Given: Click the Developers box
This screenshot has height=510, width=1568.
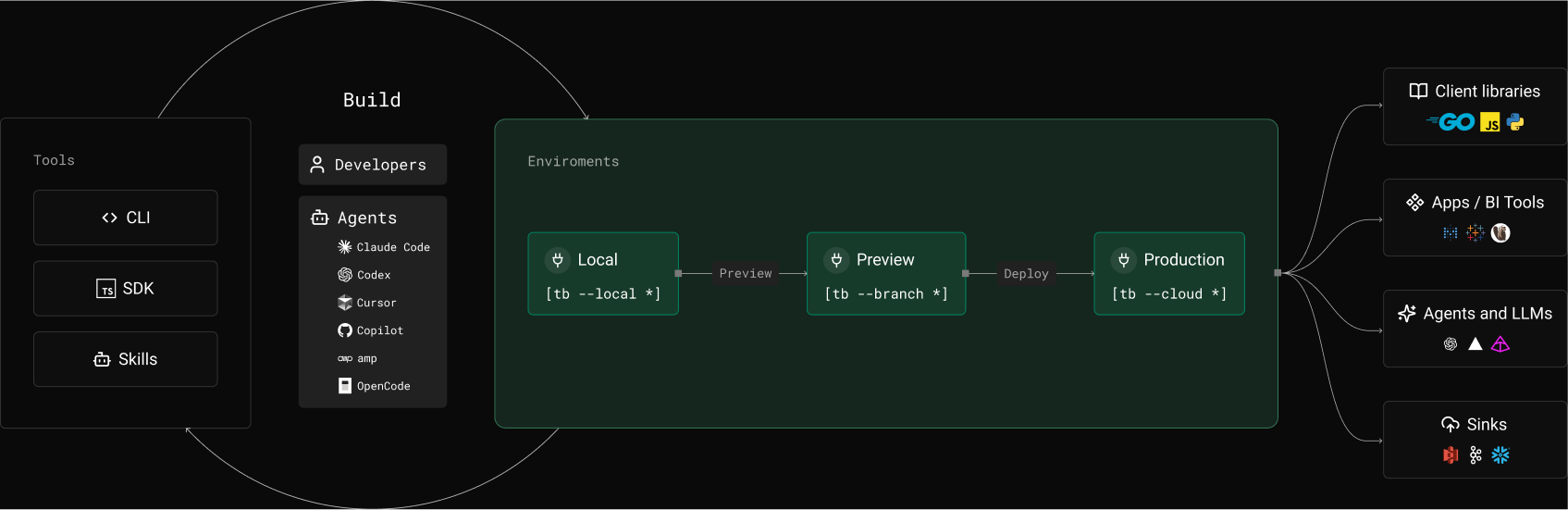Looking at the screenshot, I should pos(373,165).
